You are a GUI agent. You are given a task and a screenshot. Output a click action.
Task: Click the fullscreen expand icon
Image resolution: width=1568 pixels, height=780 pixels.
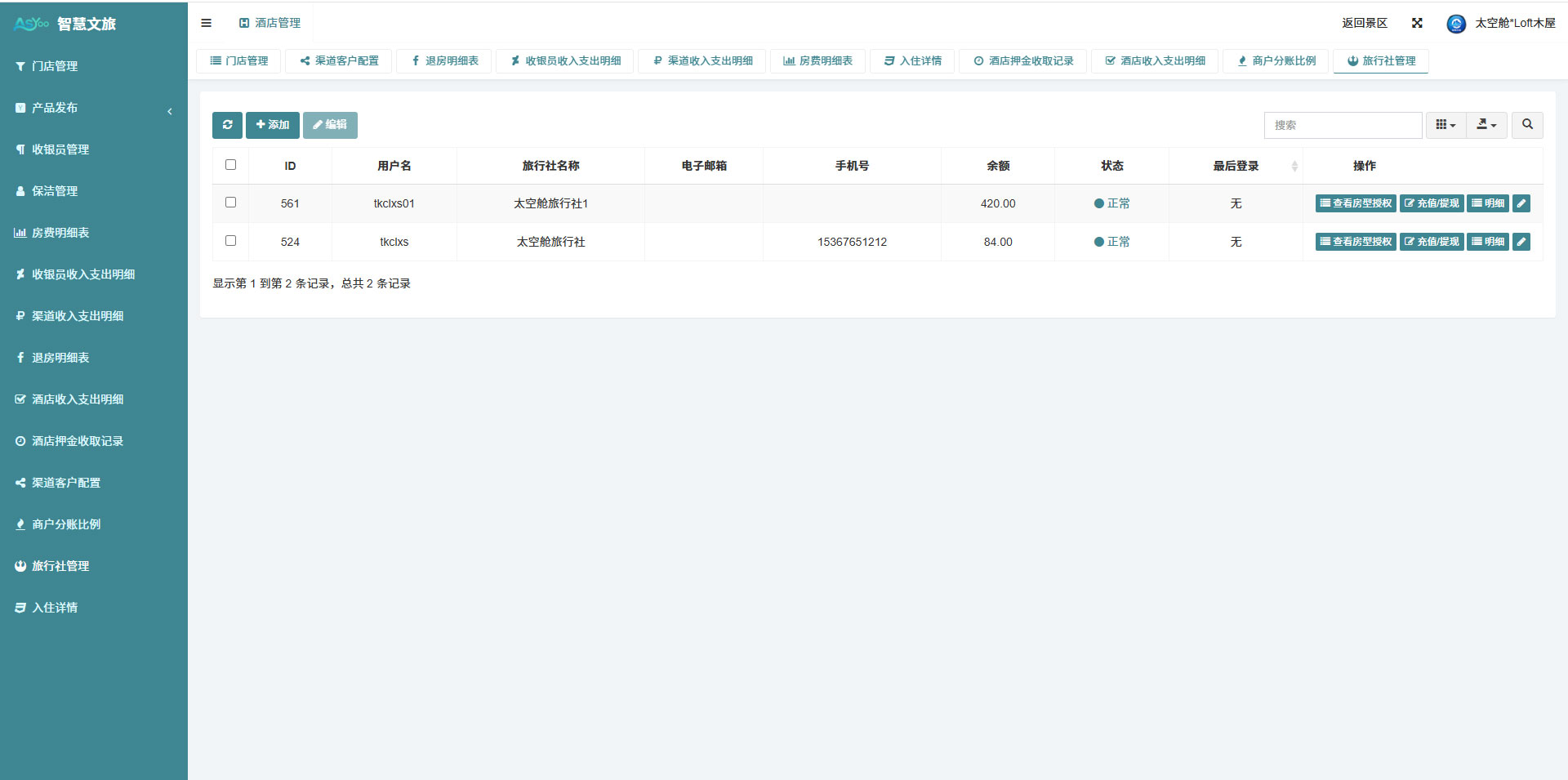pyautogui.click(x=1417, y=23)
